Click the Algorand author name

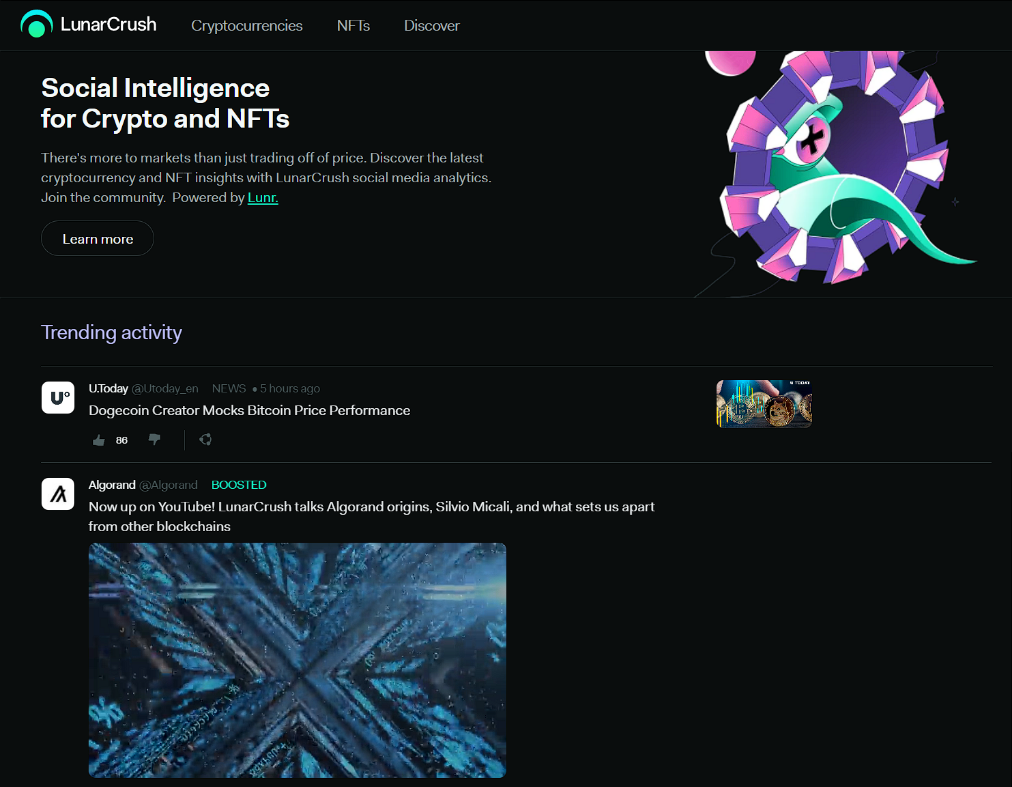pos(112,485)
